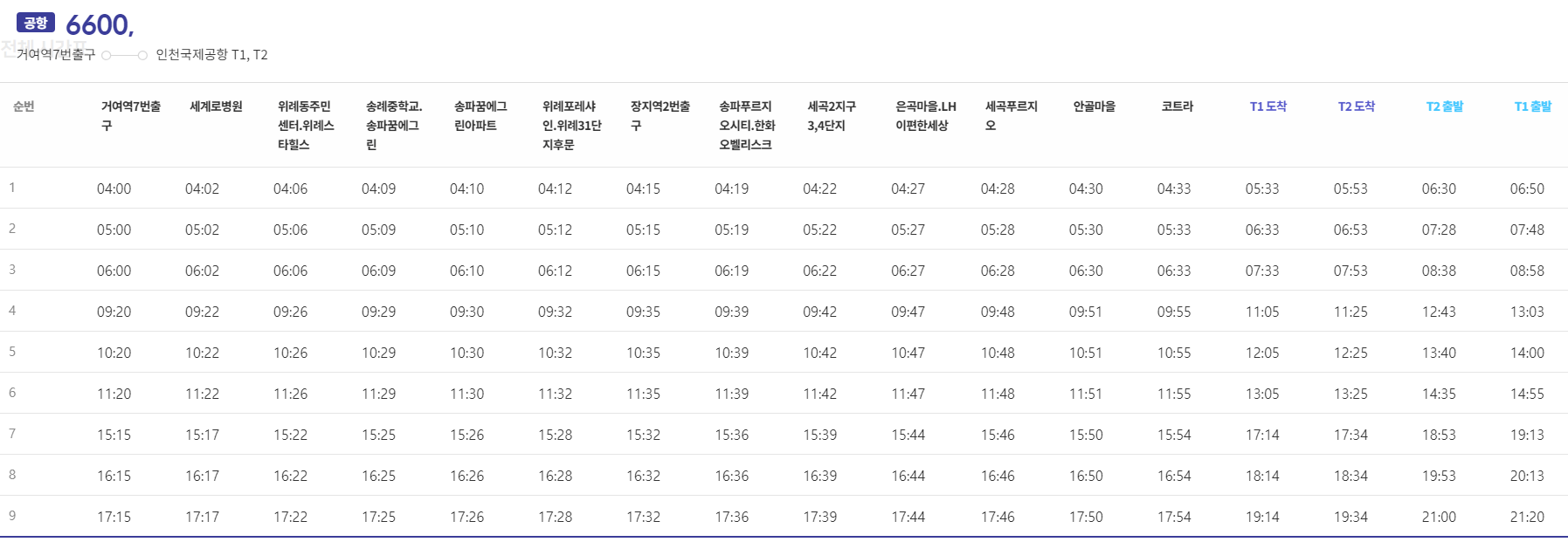Screen dimensions: 1568x542
Task: Click the 거여역7번출구 column header
Action: [x=131, y=116]
